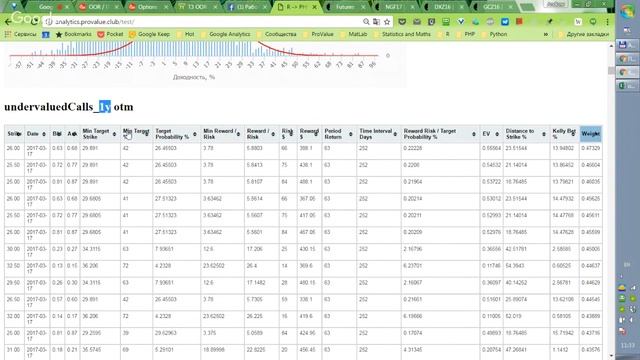Click the Pocket extension icon in toolbar

click(402, 22)
